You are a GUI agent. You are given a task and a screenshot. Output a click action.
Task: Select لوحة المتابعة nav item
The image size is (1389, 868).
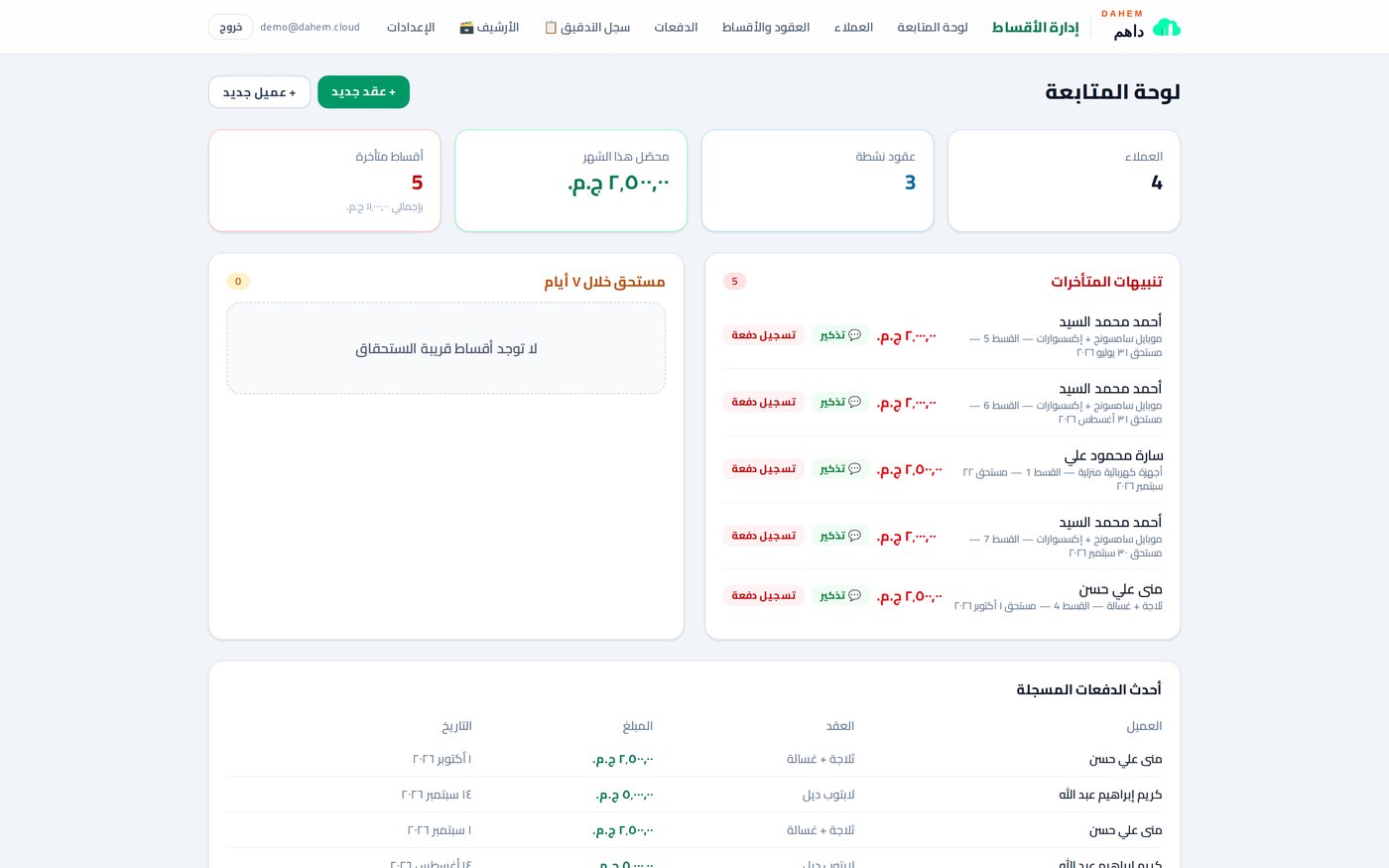(x=933, y=27)
